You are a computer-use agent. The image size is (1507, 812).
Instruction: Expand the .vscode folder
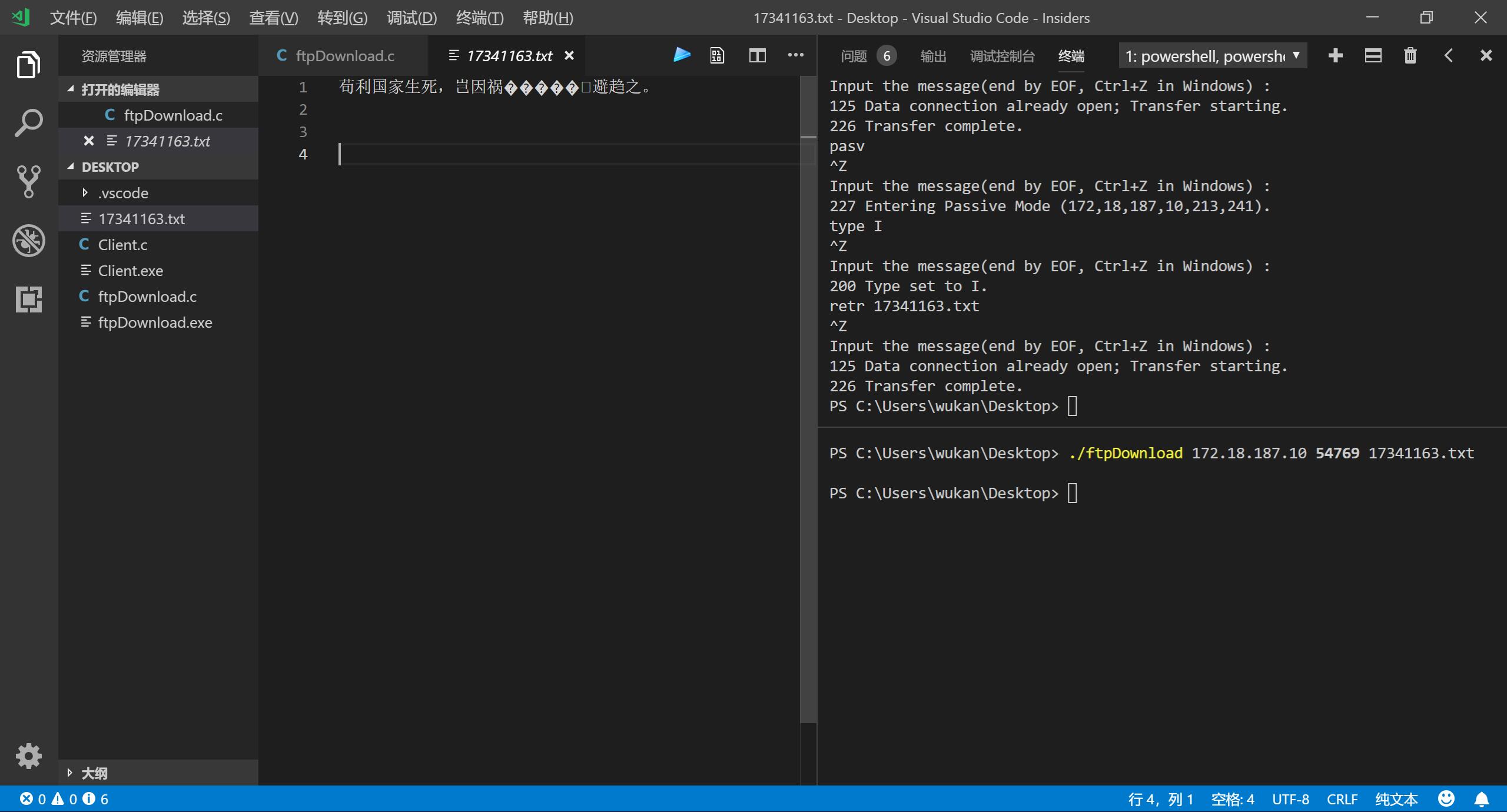point(123,193)
